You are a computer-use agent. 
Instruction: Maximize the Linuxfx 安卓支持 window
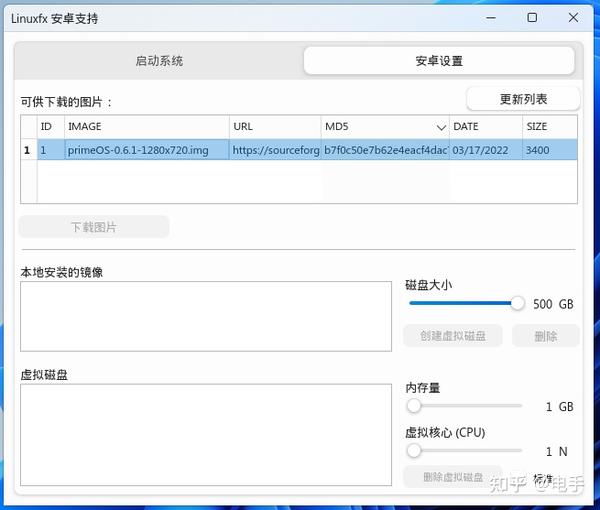click(x=532, y=18)
